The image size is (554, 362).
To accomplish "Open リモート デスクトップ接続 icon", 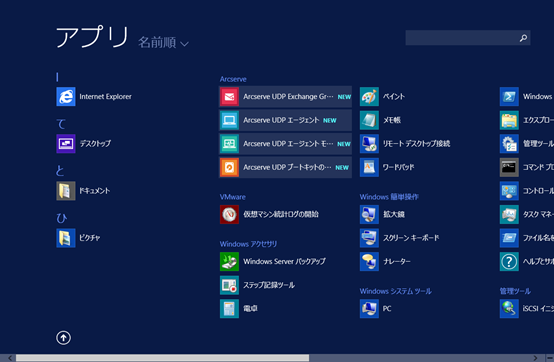I will click(x=369, y=144).
